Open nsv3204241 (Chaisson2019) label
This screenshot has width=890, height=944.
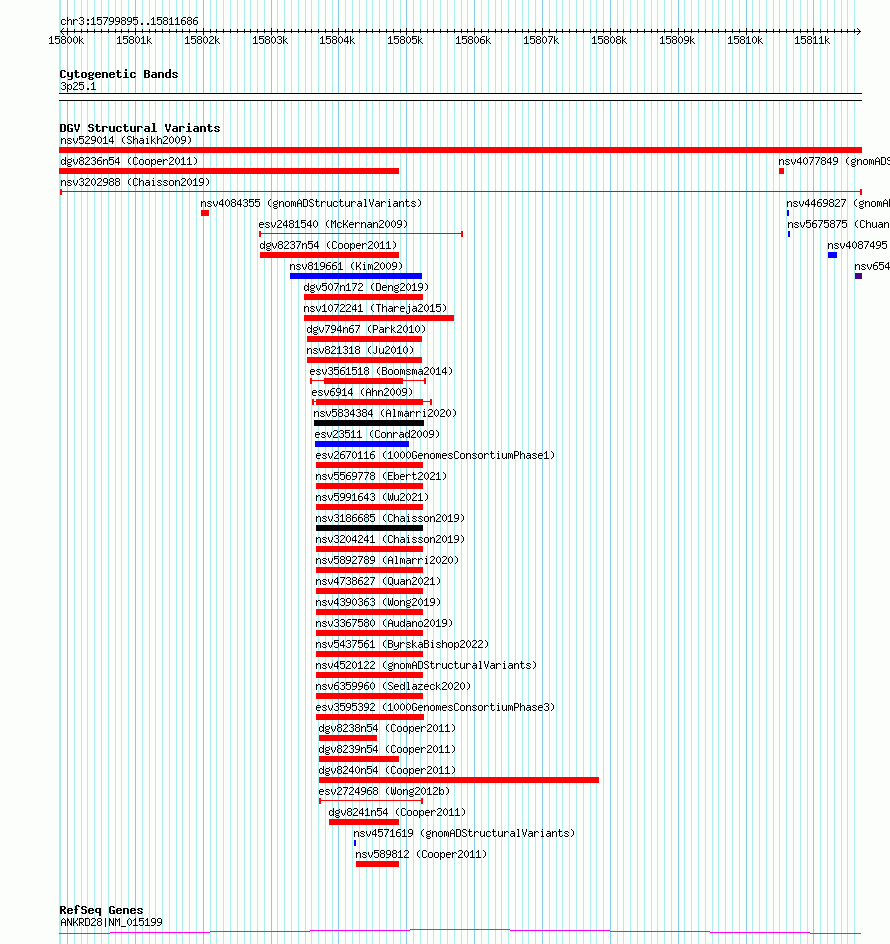tap(390, 539)
